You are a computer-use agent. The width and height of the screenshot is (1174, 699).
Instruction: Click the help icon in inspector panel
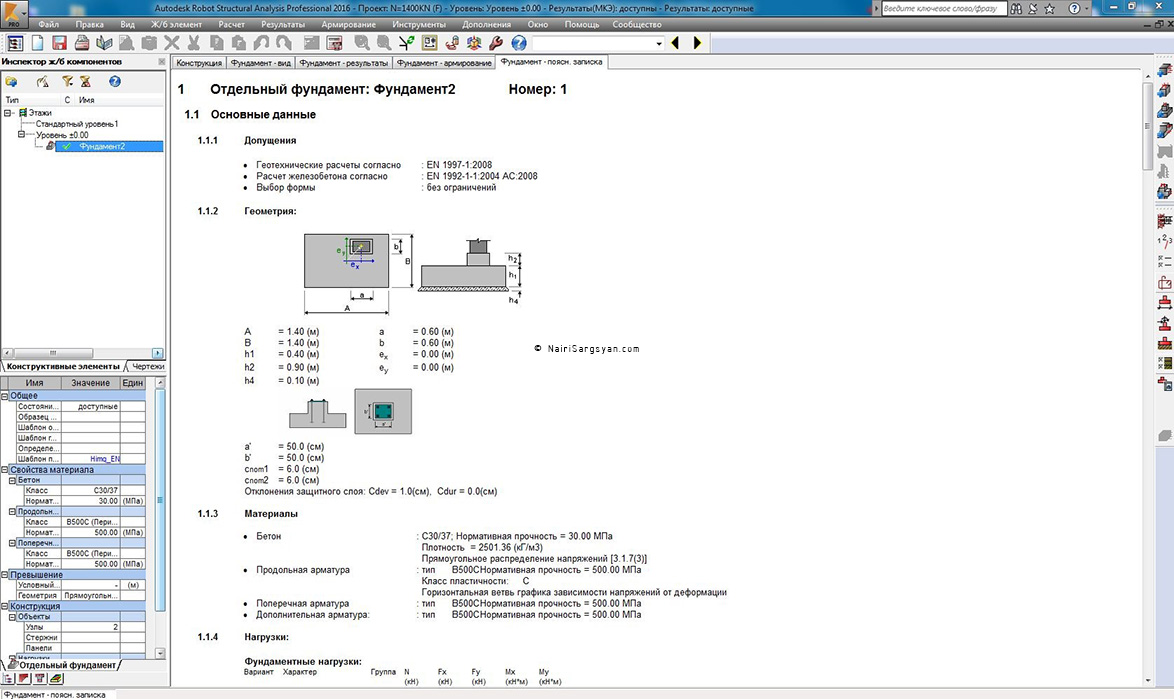coord(115,82)
